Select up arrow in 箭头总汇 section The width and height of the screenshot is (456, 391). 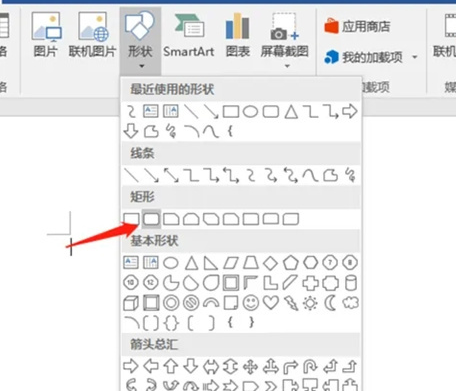click(171, 366)
